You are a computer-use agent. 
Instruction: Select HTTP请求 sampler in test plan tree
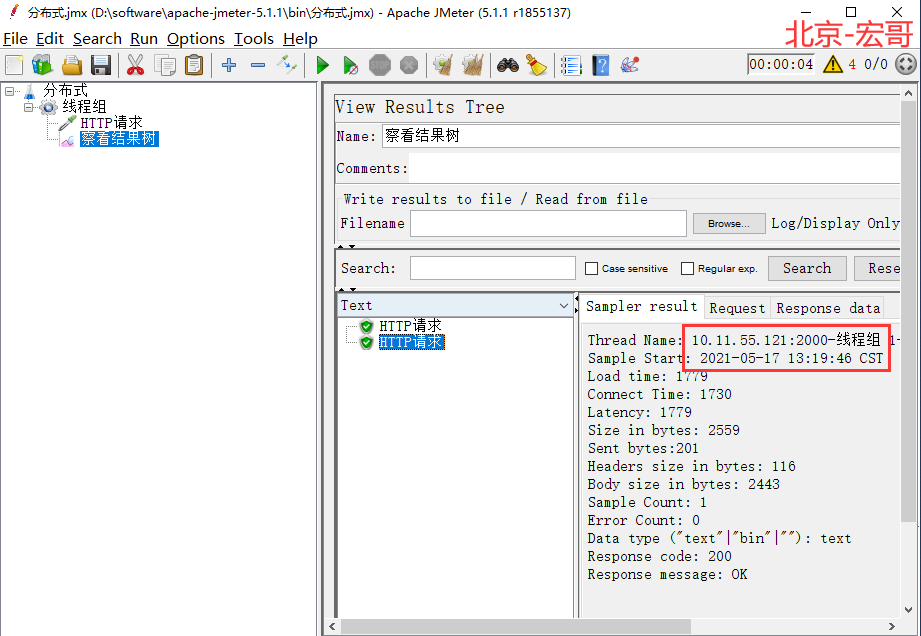click(111, 123)
